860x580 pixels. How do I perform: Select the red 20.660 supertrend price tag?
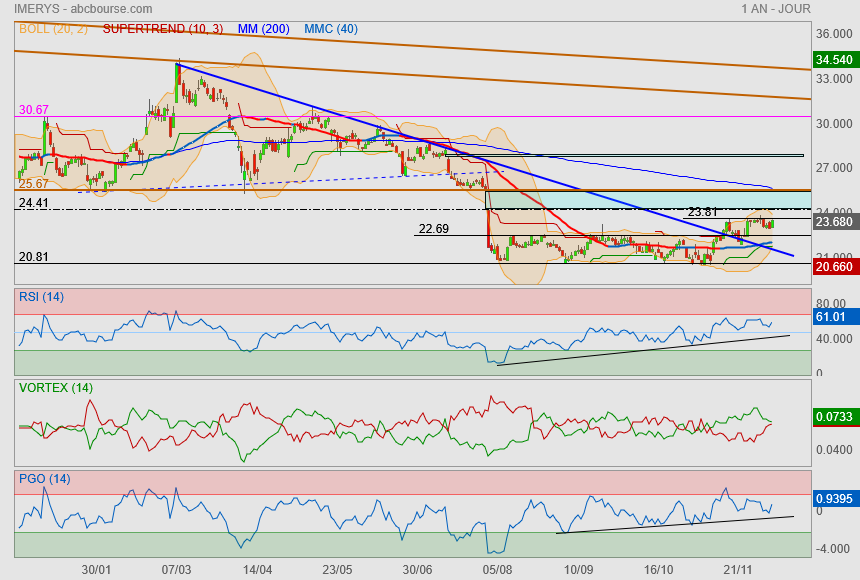coord(833,267)
